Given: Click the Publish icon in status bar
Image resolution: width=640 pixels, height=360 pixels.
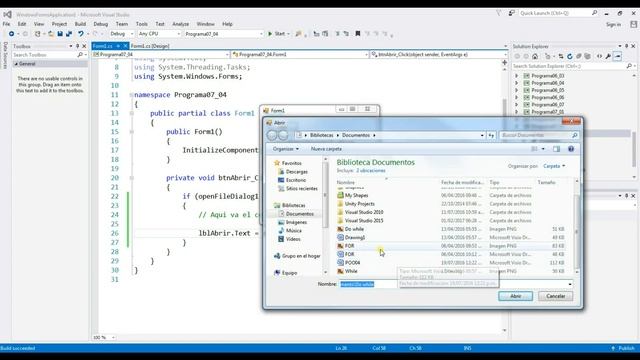Looking at the screenshot, I should coord(613,348).
